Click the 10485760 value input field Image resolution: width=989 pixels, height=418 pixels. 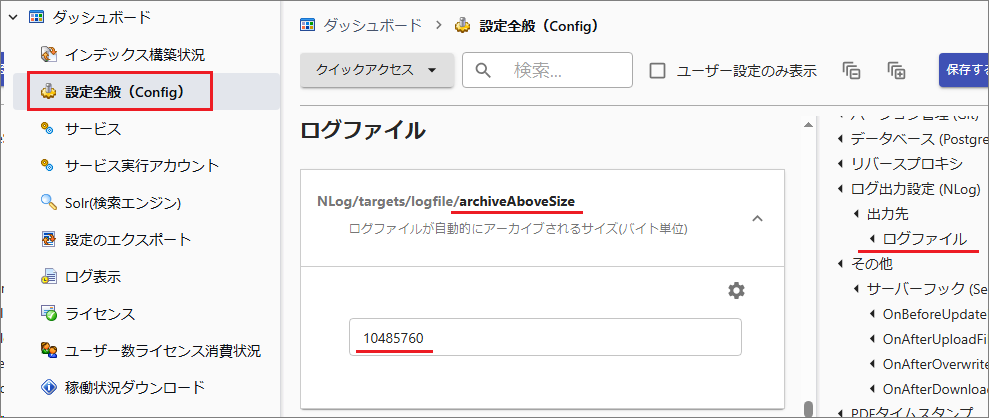click(x=545, y=337)
